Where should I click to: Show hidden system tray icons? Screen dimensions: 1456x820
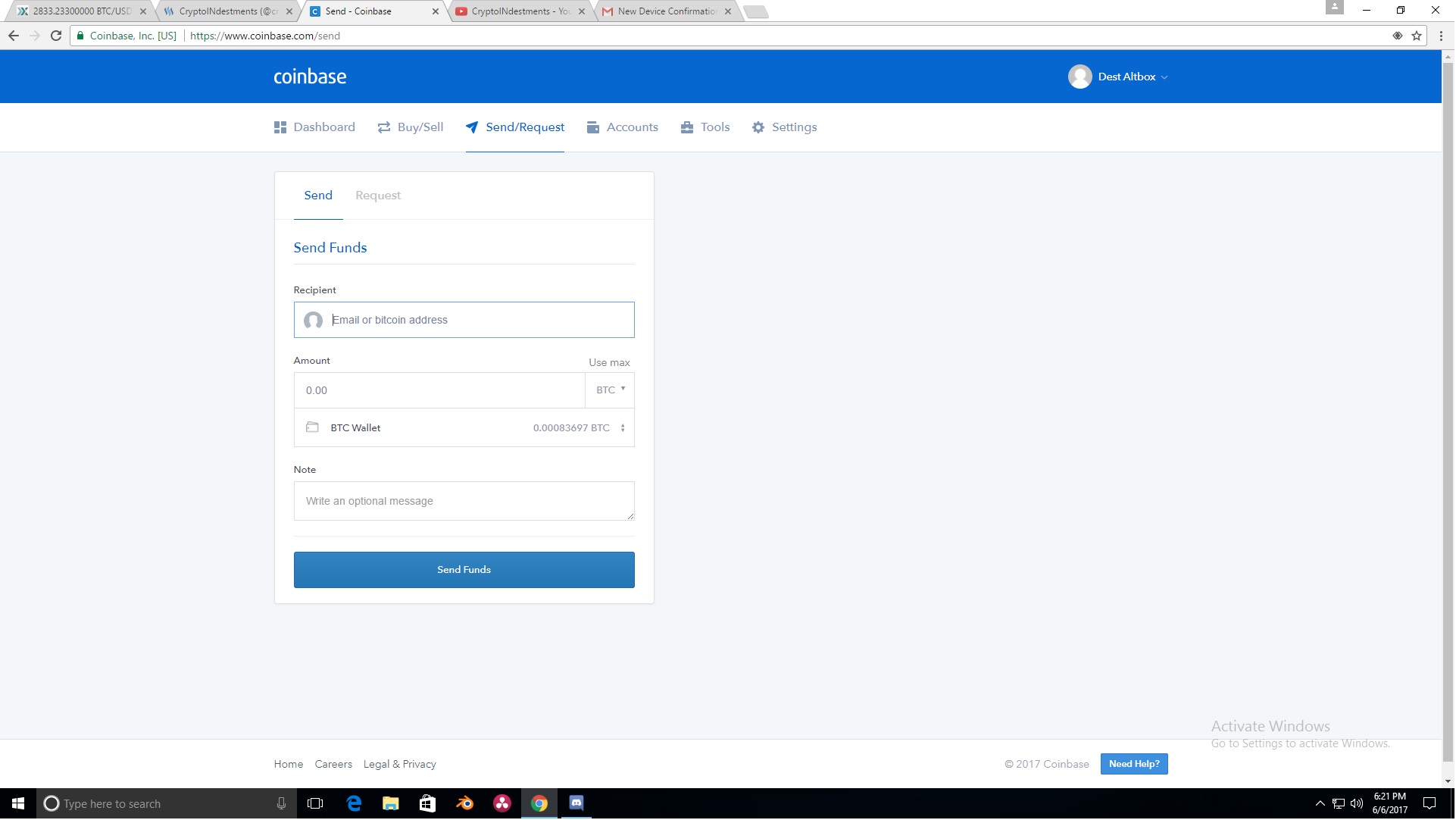1320,803
